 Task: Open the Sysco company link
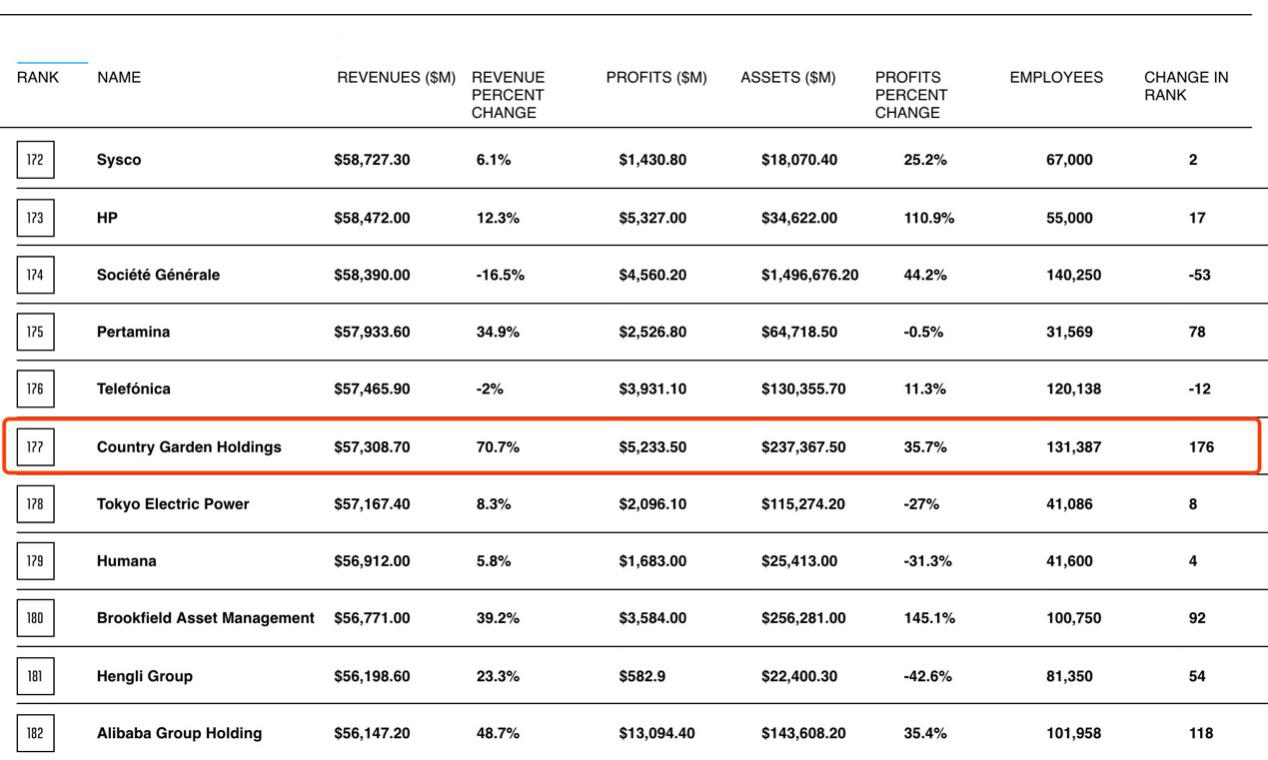coord(119,160)
